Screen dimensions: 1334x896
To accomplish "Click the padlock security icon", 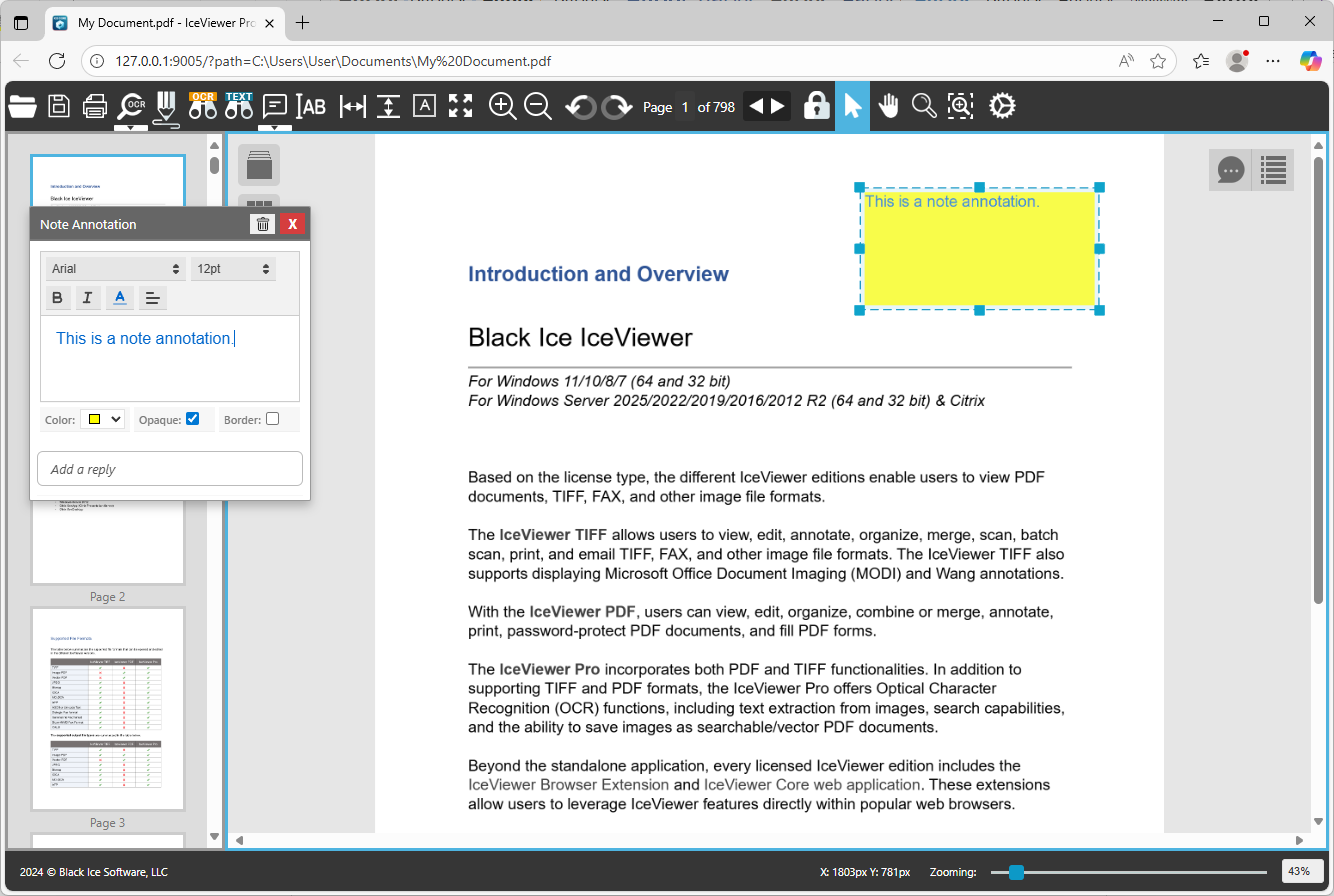I will pyautogui.click(x=817, y=106).
